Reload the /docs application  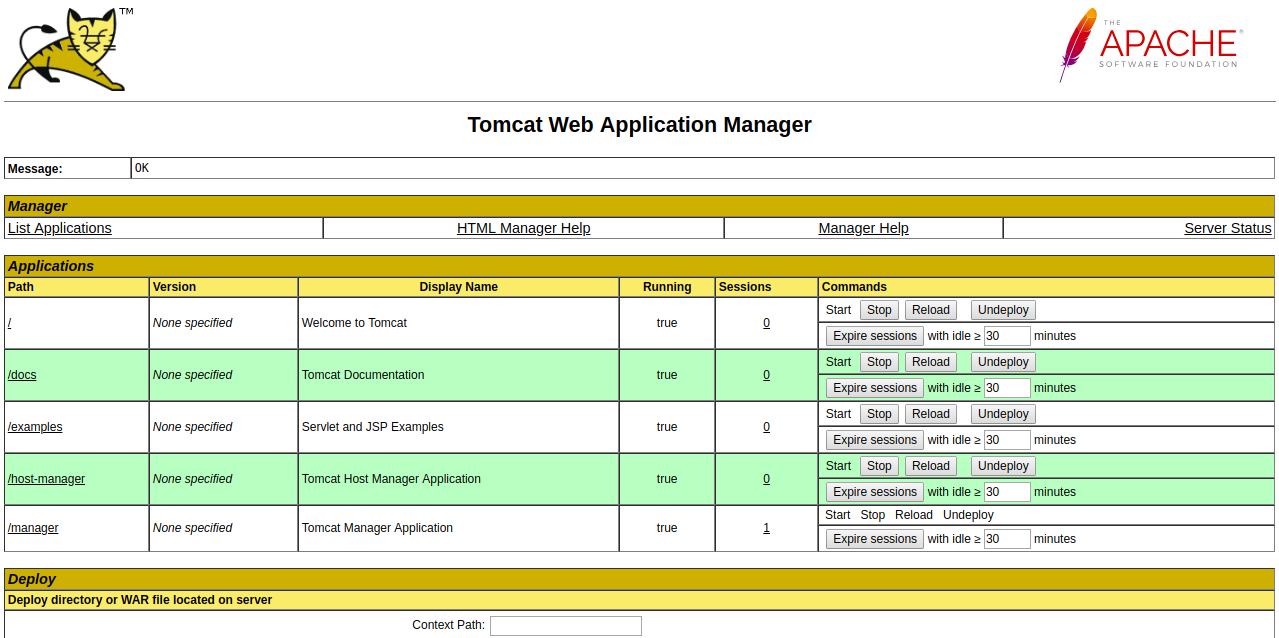[930, 362]
